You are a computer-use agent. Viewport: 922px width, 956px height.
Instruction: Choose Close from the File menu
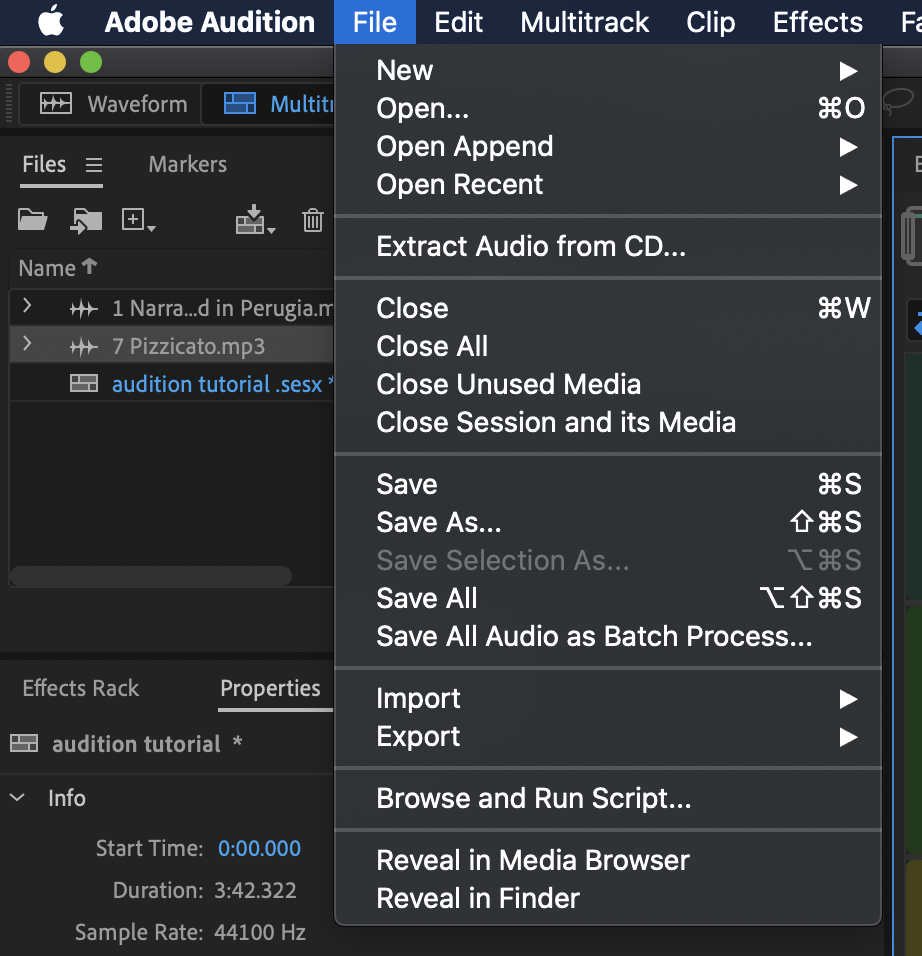pyautogui.click(x=608, y=309)
